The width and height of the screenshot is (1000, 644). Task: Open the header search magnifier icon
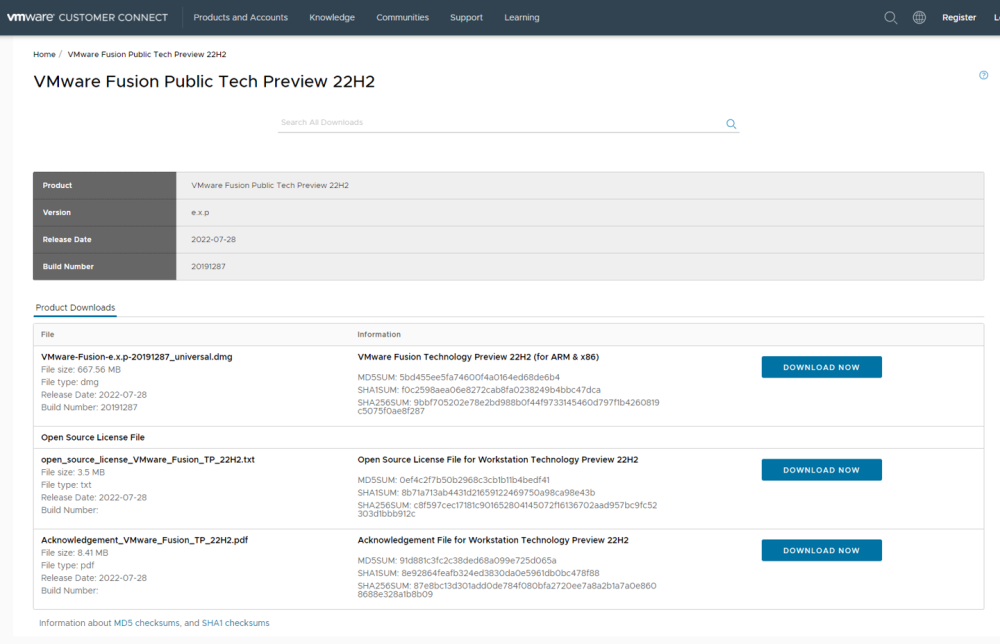click(891, 17)
